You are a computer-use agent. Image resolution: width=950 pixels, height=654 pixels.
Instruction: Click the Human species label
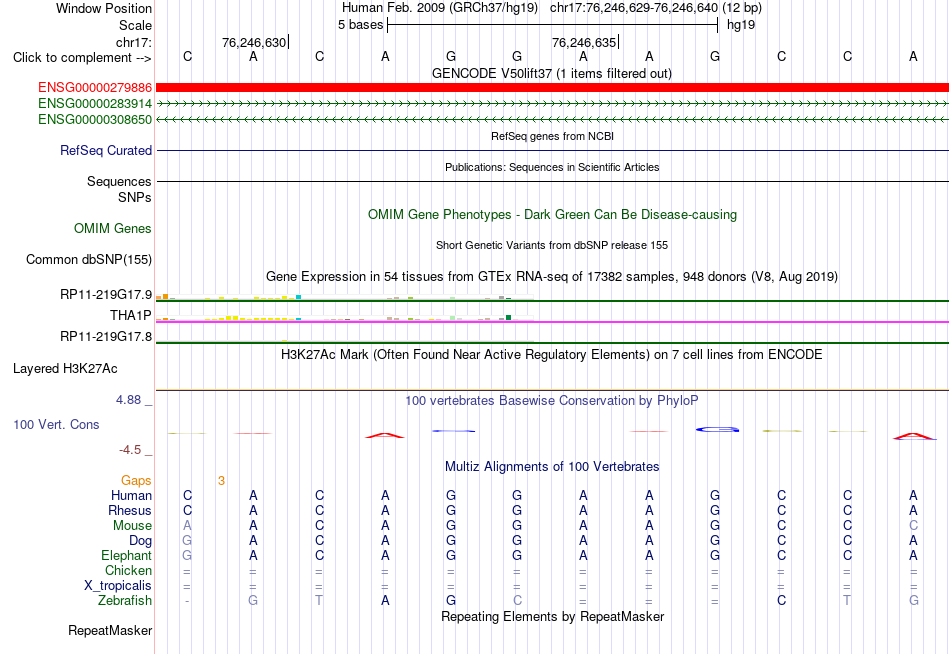pyautogui.click(x=131, y=496)
